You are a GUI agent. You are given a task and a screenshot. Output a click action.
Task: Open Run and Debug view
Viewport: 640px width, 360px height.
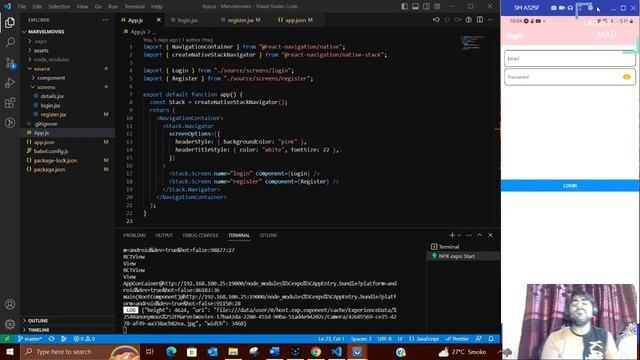point(10,82)
